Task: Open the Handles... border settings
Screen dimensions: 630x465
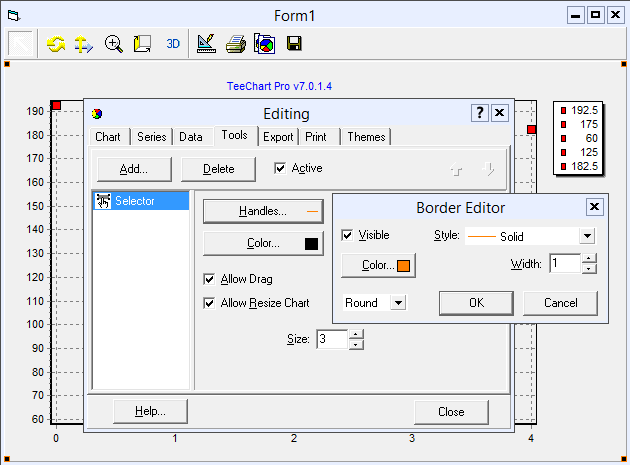Action: pyautogui.click(x=263, y=211)
